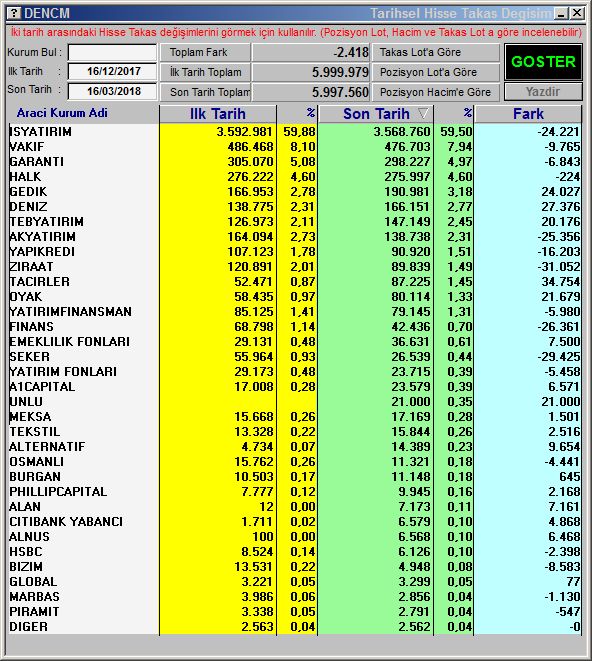Screen dimensions: 592x661
Task: Select the ALTERNATIF row name
Action: click(x=47, y=446)
